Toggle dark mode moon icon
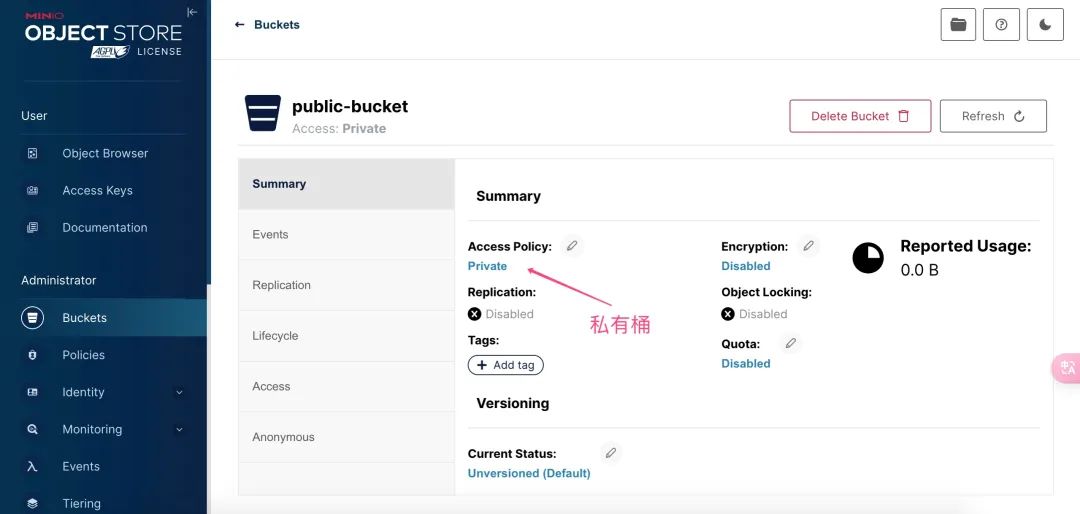The height and width of the screenshot is (514, 1080). pos(1045,25)
